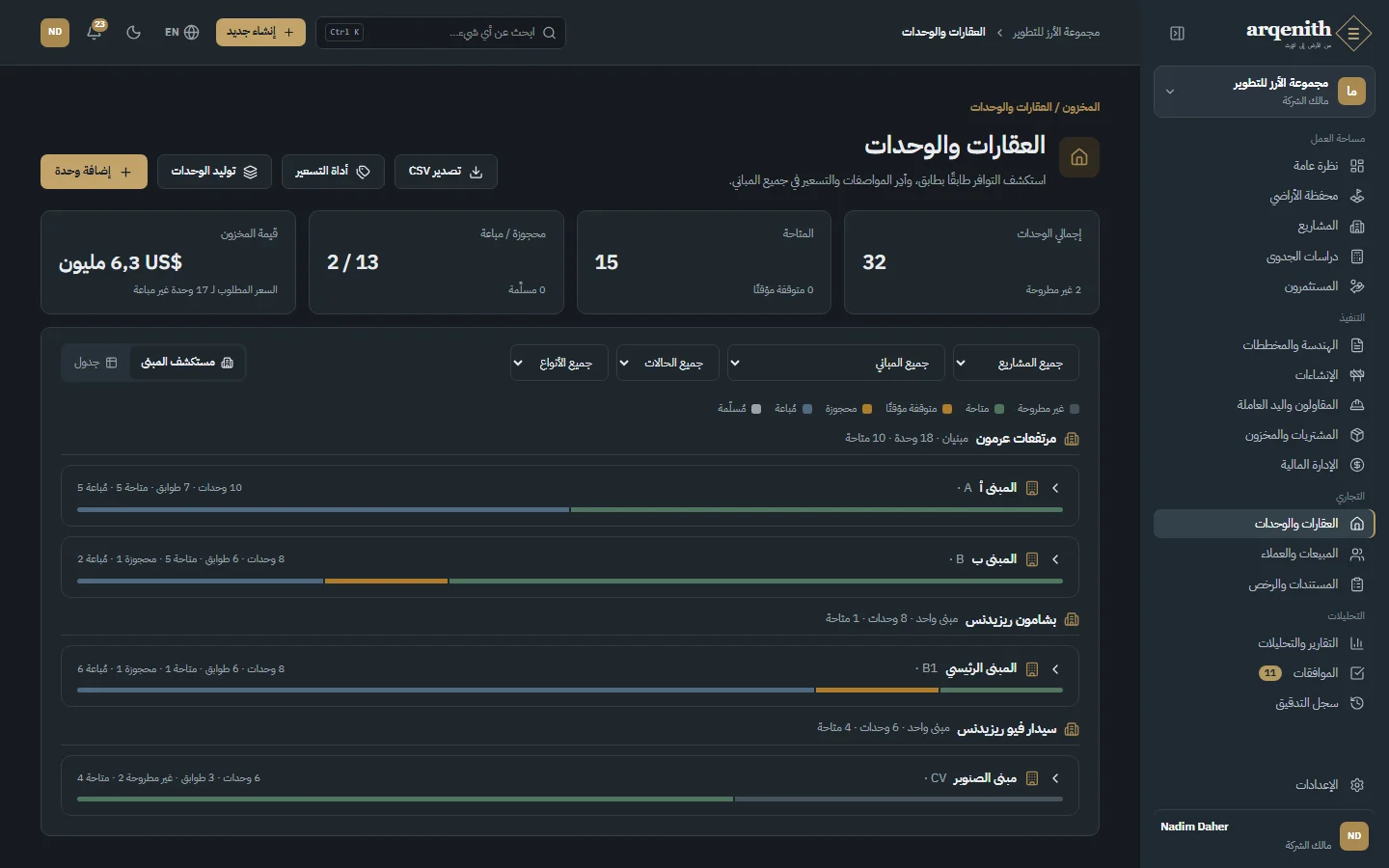This screenshot has width=1389, height=868.
Task: Click the المشاريع building icon in the sidebar
Action: (x=1357, y=226)
